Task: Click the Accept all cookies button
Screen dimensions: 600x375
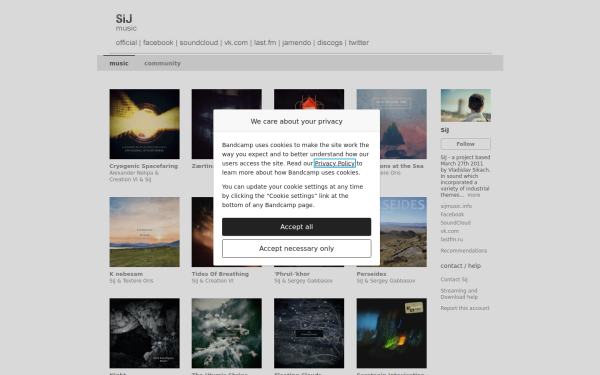Action: (x=296, y=227)
